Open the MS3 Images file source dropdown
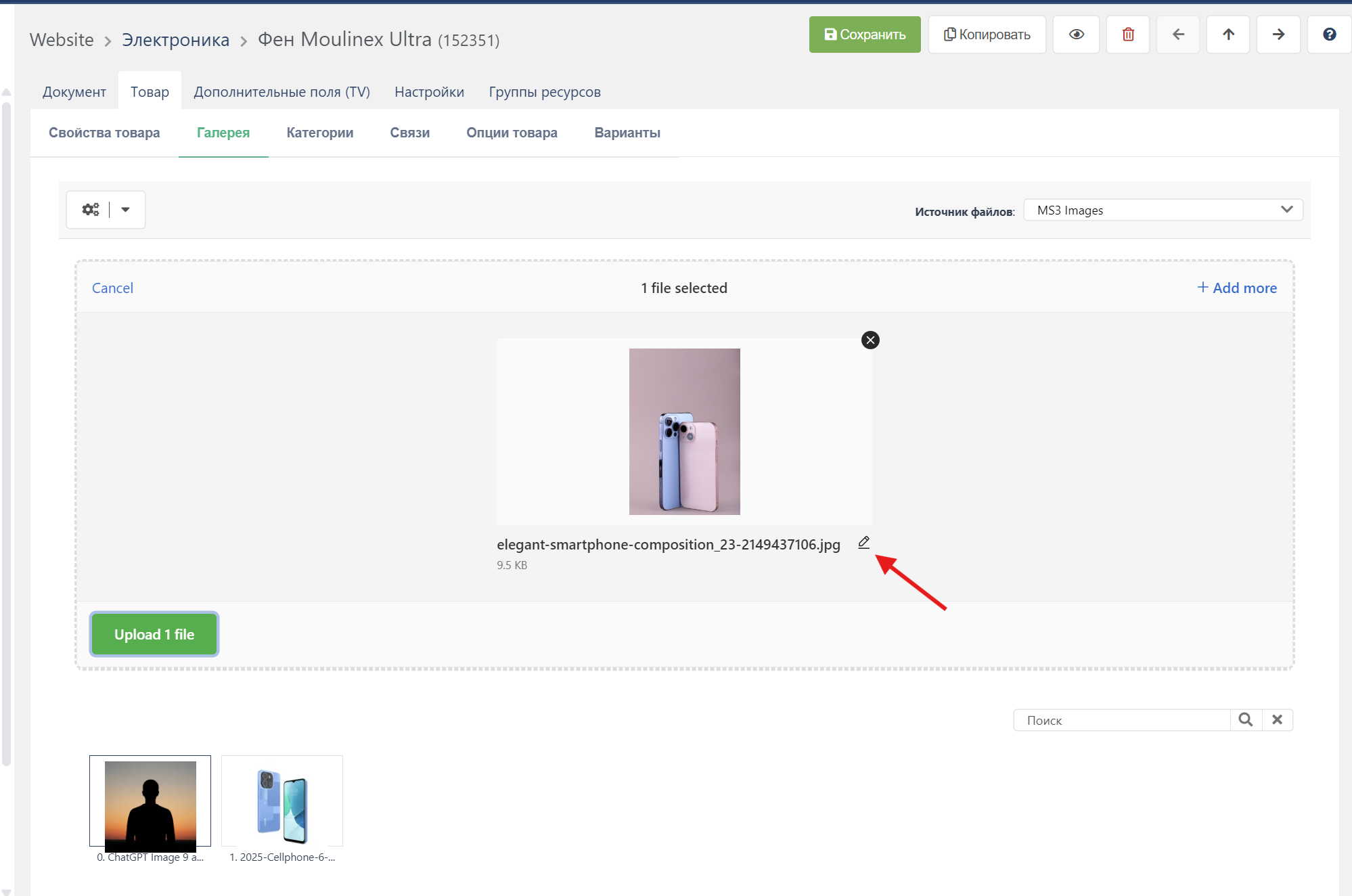Viewport: 1352px width, 896px height. (x=1163, y=210)
